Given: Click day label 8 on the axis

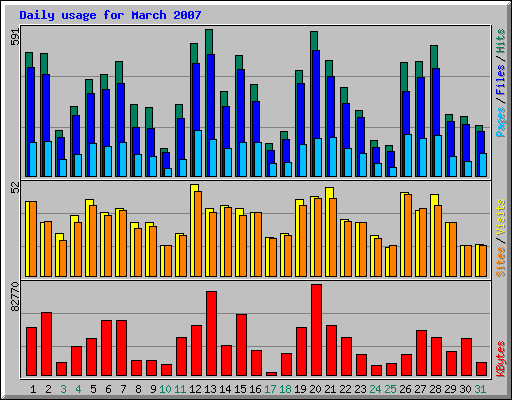Looking at the screenshot, I should click(x=138, y=389).
